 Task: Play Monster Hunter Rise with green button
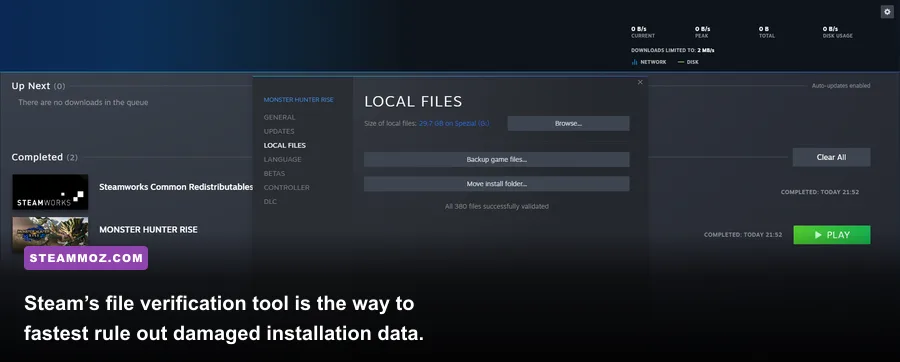[832, 235]
